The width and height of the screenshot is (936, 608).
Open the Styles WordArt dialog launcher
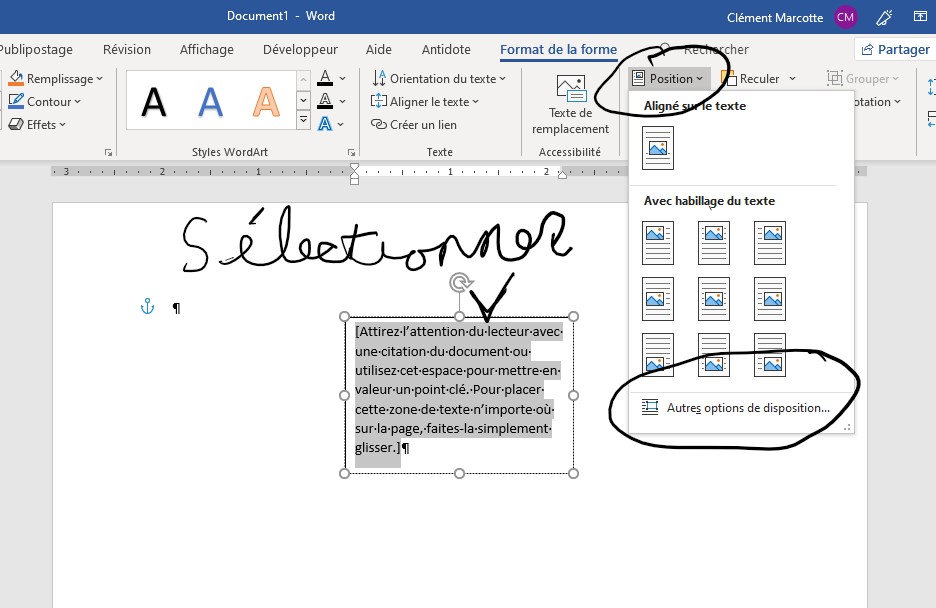[351, 152]
